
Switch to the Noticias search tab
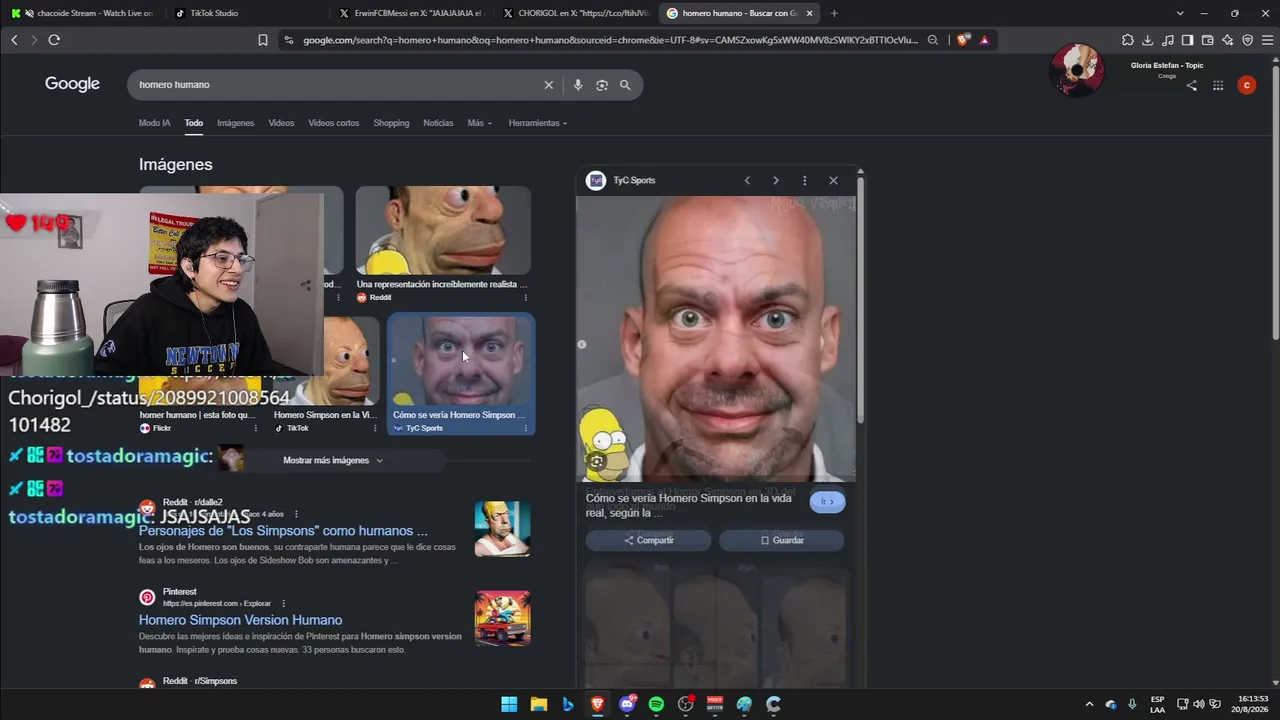pos(438,123)
